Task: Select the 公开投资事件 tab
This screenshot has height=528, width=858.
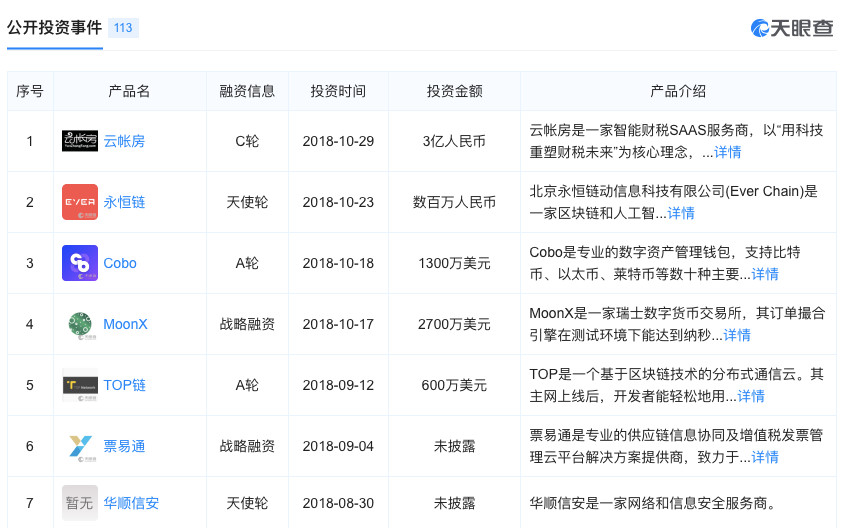Action: (55, 27)
